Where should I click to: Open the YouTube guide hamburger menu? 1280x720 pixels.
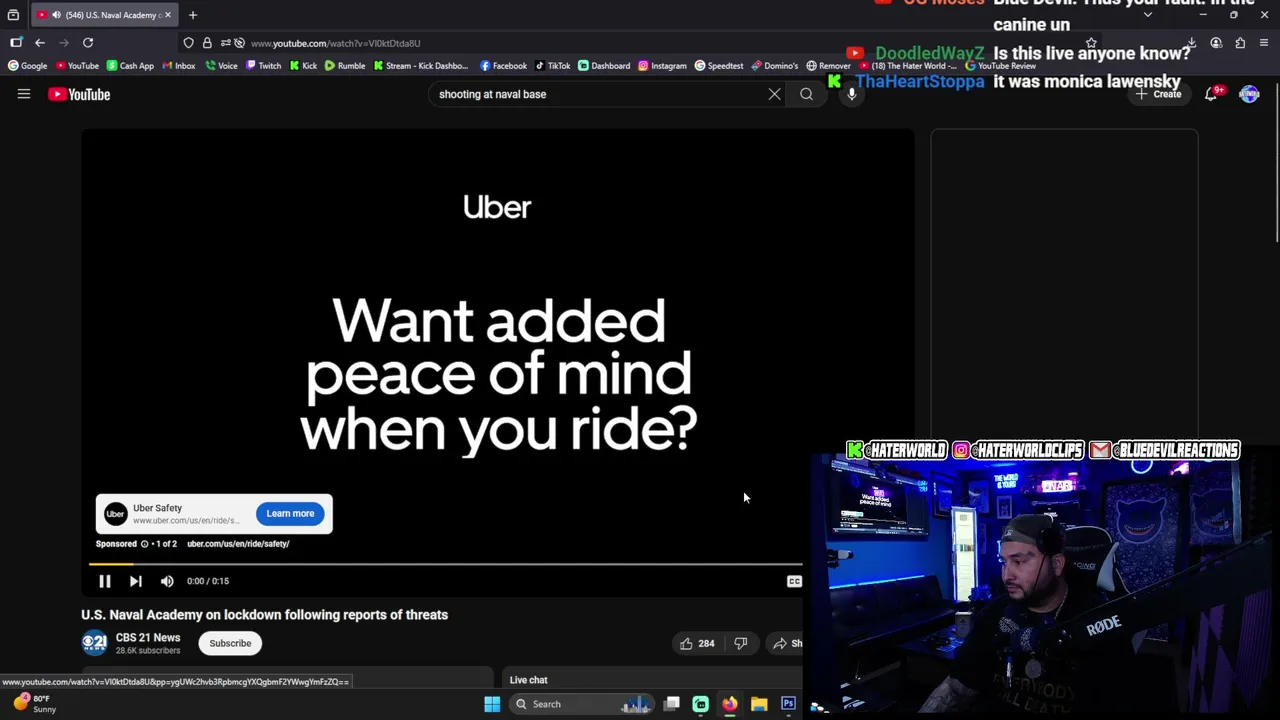[x=24, y=94]
